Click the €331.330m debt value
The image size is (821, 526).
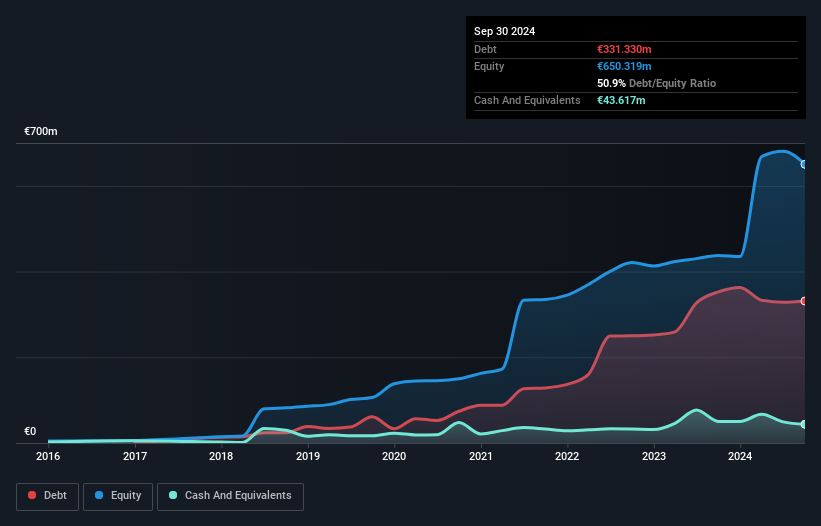point(624,49)
